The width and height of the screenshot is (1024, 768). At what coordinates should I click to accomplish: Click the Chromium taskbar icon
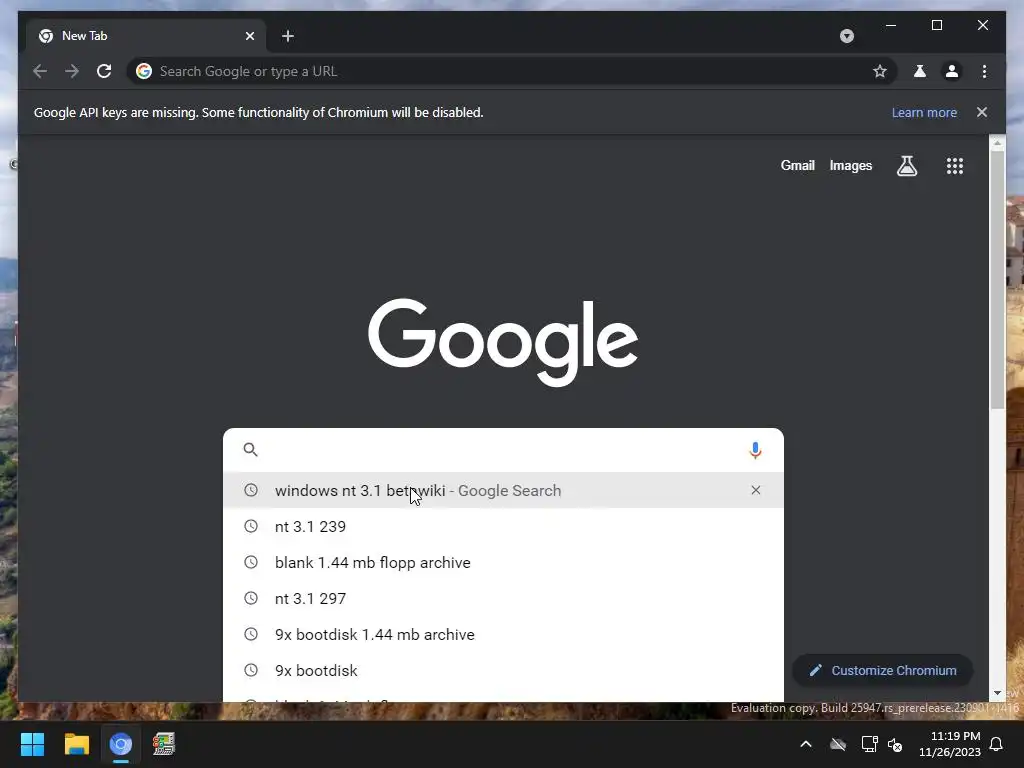pyautogui.click(x=120, y=744)
